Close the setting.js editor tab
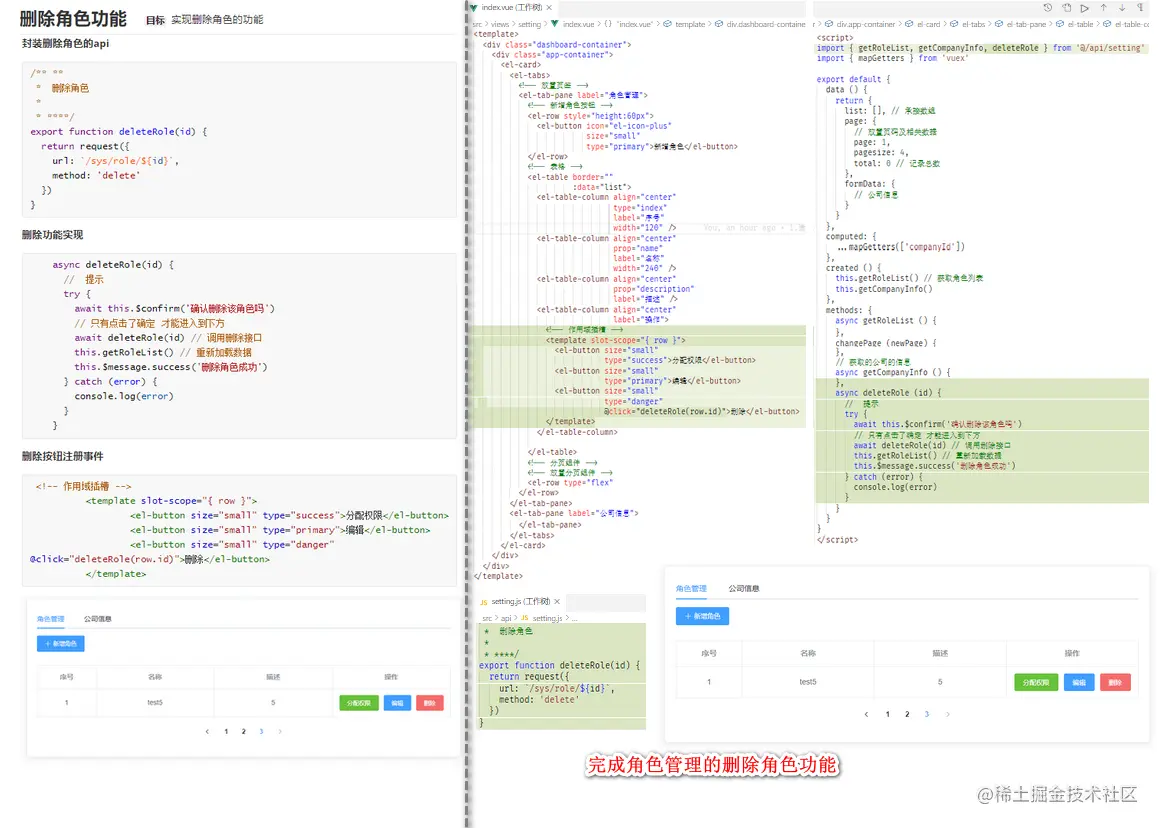 557,601
